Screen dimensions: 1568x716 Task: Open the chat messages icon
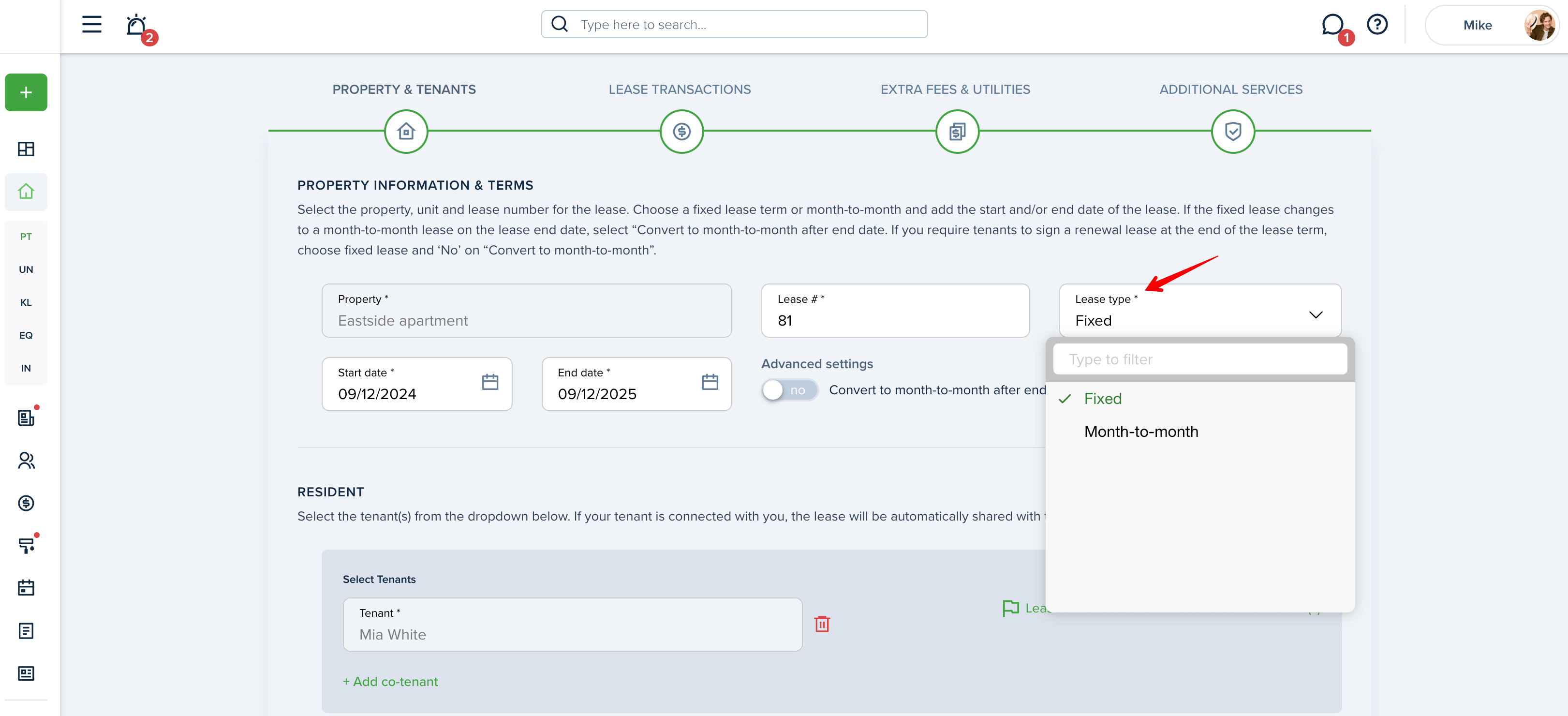1332,25
